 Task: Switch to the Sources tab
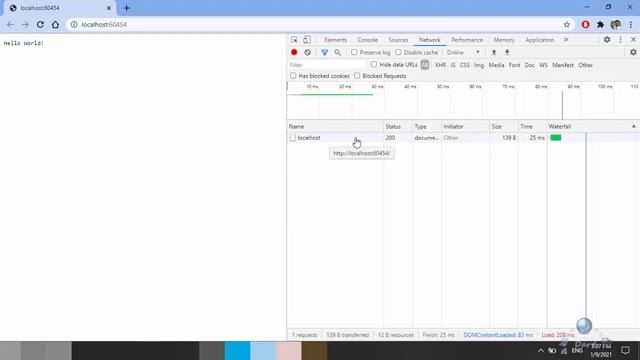tap(398, 40)
